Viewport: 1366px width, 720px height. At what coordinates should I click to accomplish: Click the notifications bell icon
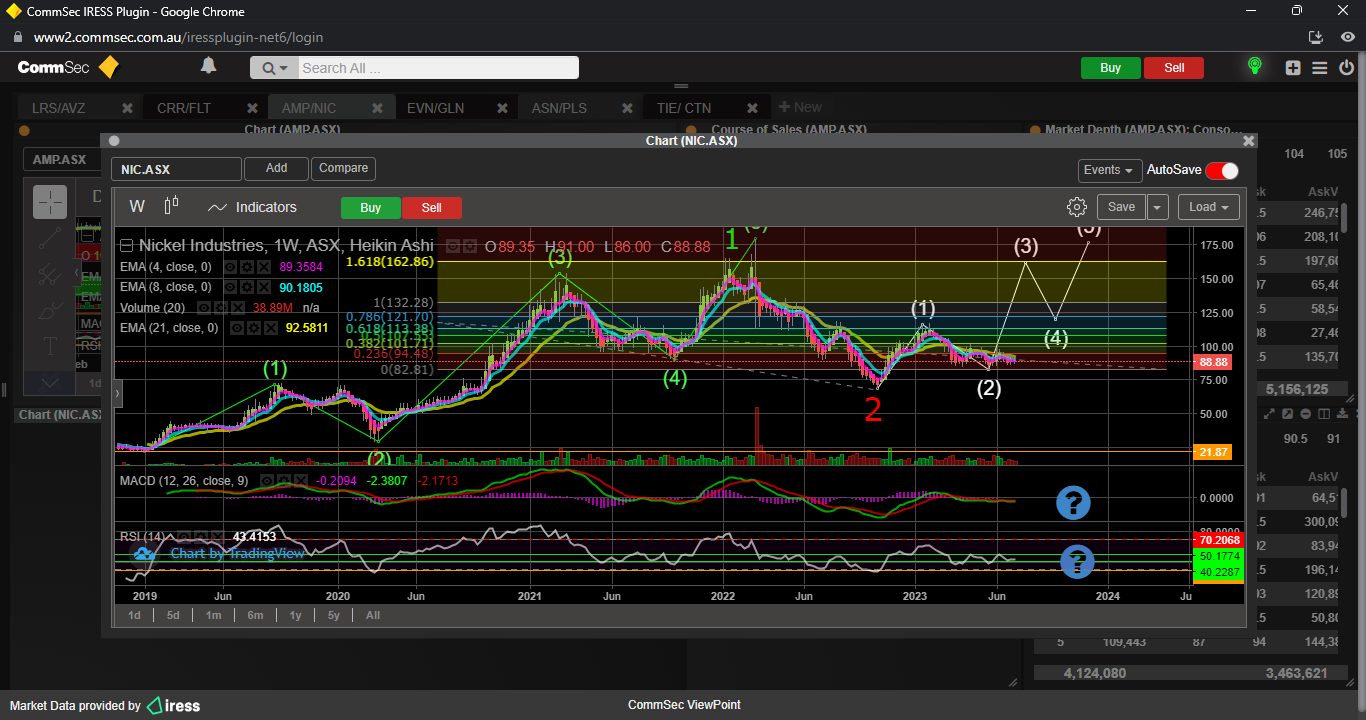pos(208,66)
